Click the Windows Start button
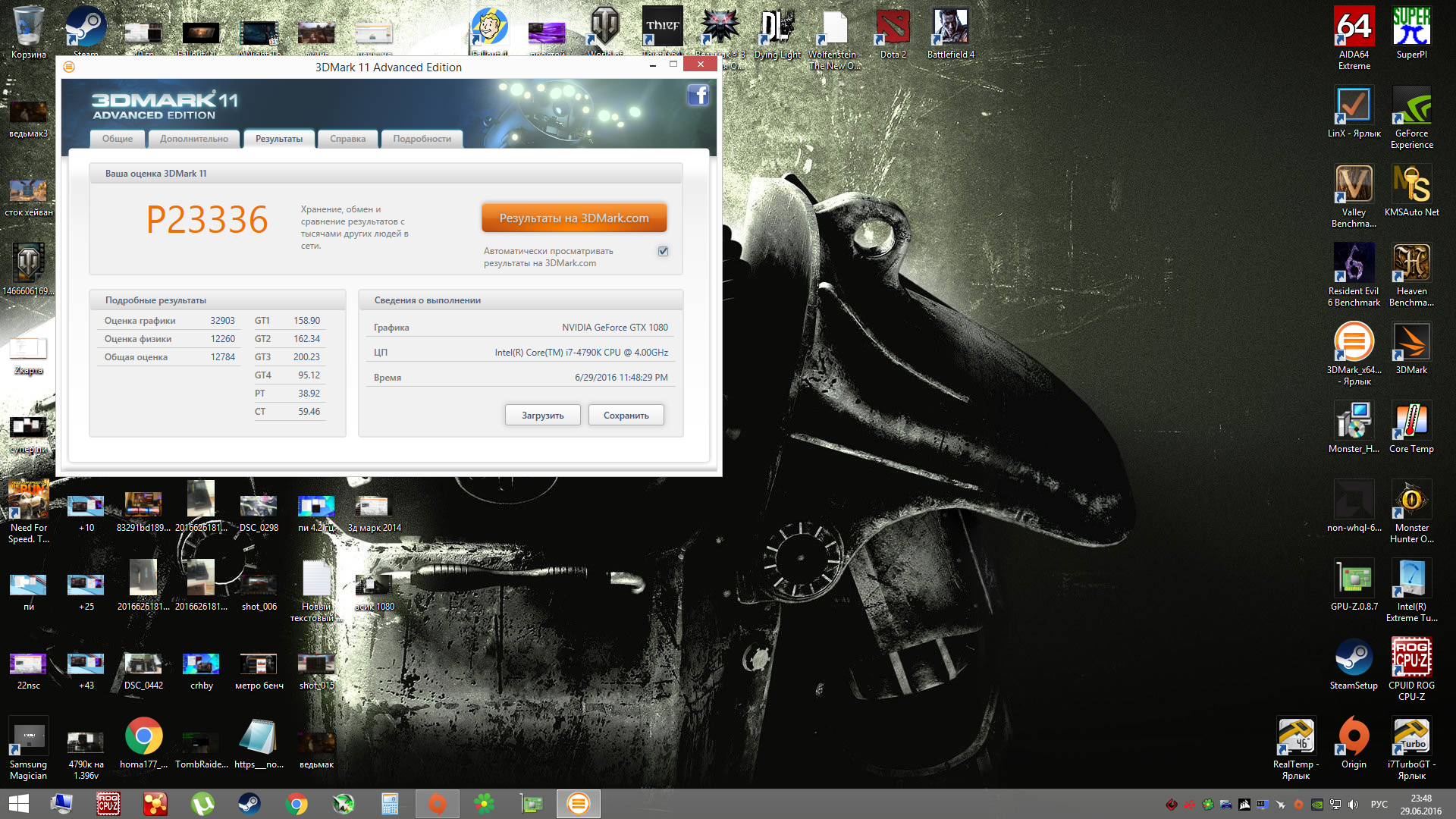Viewport: 1456px width, 819px height. [19, 804]
